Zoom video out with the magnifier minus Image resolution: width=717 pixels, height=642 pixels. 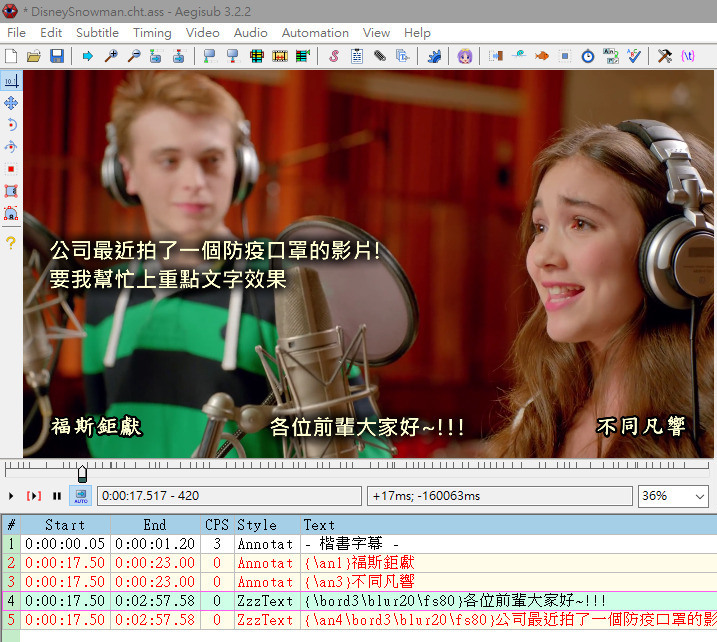[134, 56]
